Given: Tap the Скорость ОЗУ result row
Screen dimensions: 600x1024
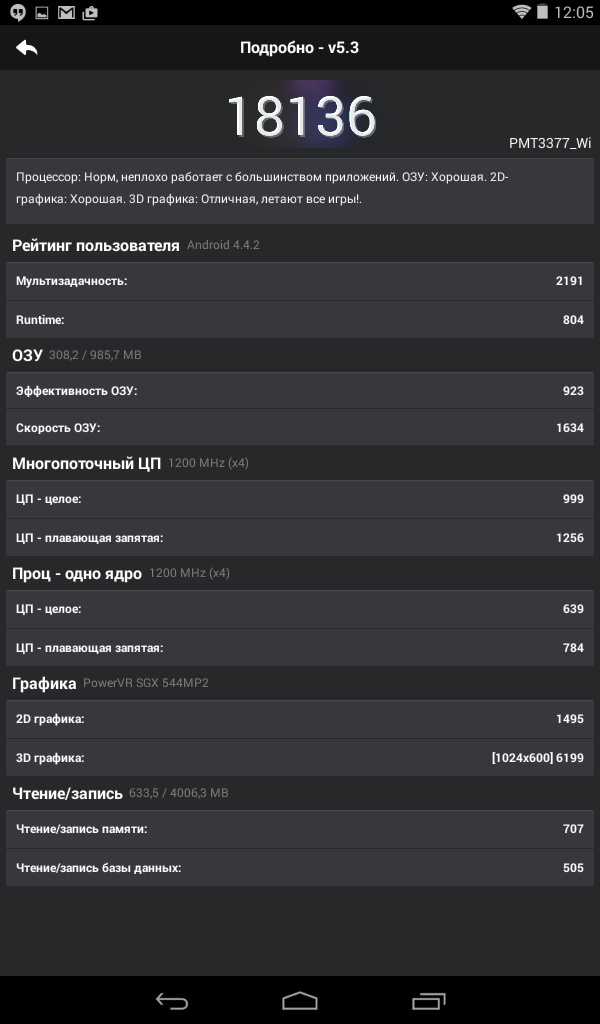Looking at the screenshot, I should tap(300, 428).
